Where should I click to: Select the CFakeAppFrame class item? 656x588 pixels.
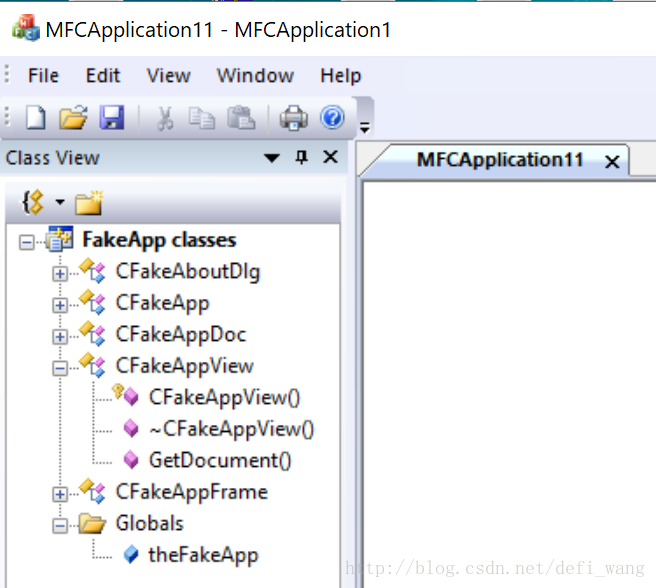(192, 492)
